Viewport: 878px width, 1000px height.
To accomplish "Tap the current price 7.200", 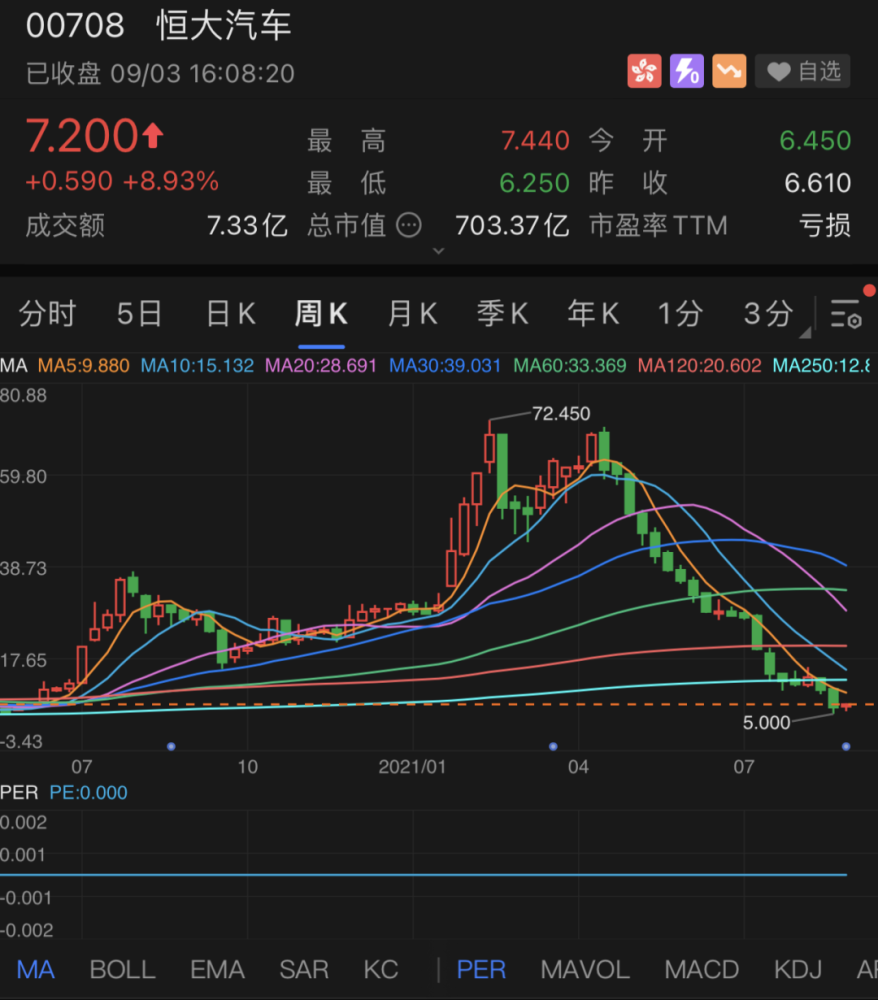I will pyautogui.click(x=82, y=136).
